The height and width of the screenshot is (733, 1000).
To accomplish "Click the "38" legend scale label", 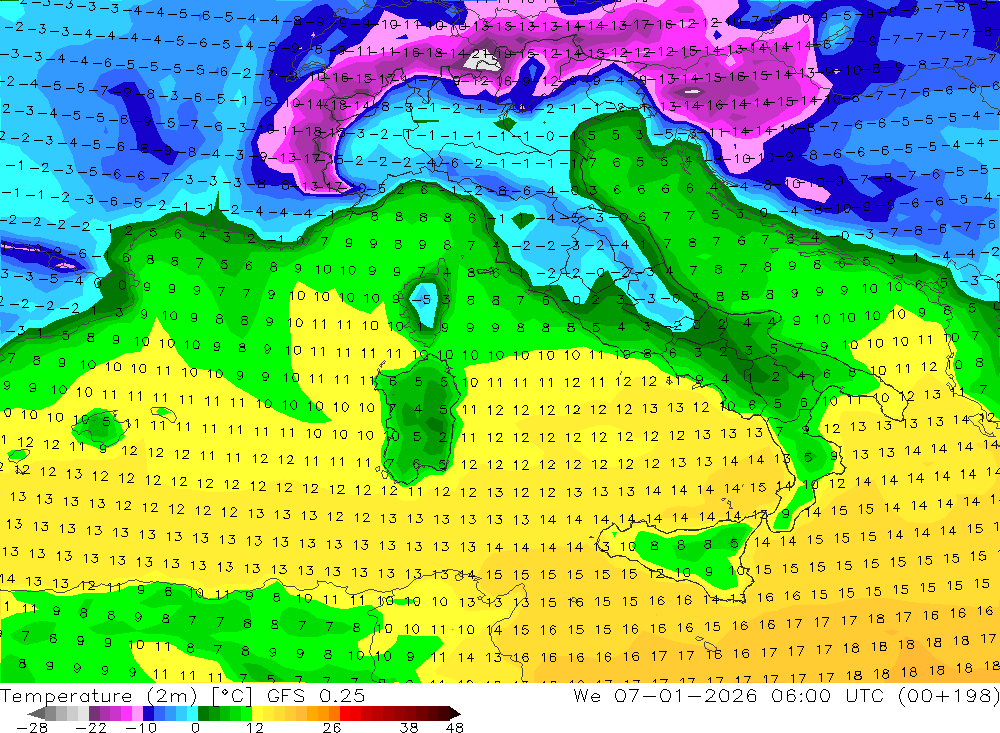I will click(x=409, y=728).
